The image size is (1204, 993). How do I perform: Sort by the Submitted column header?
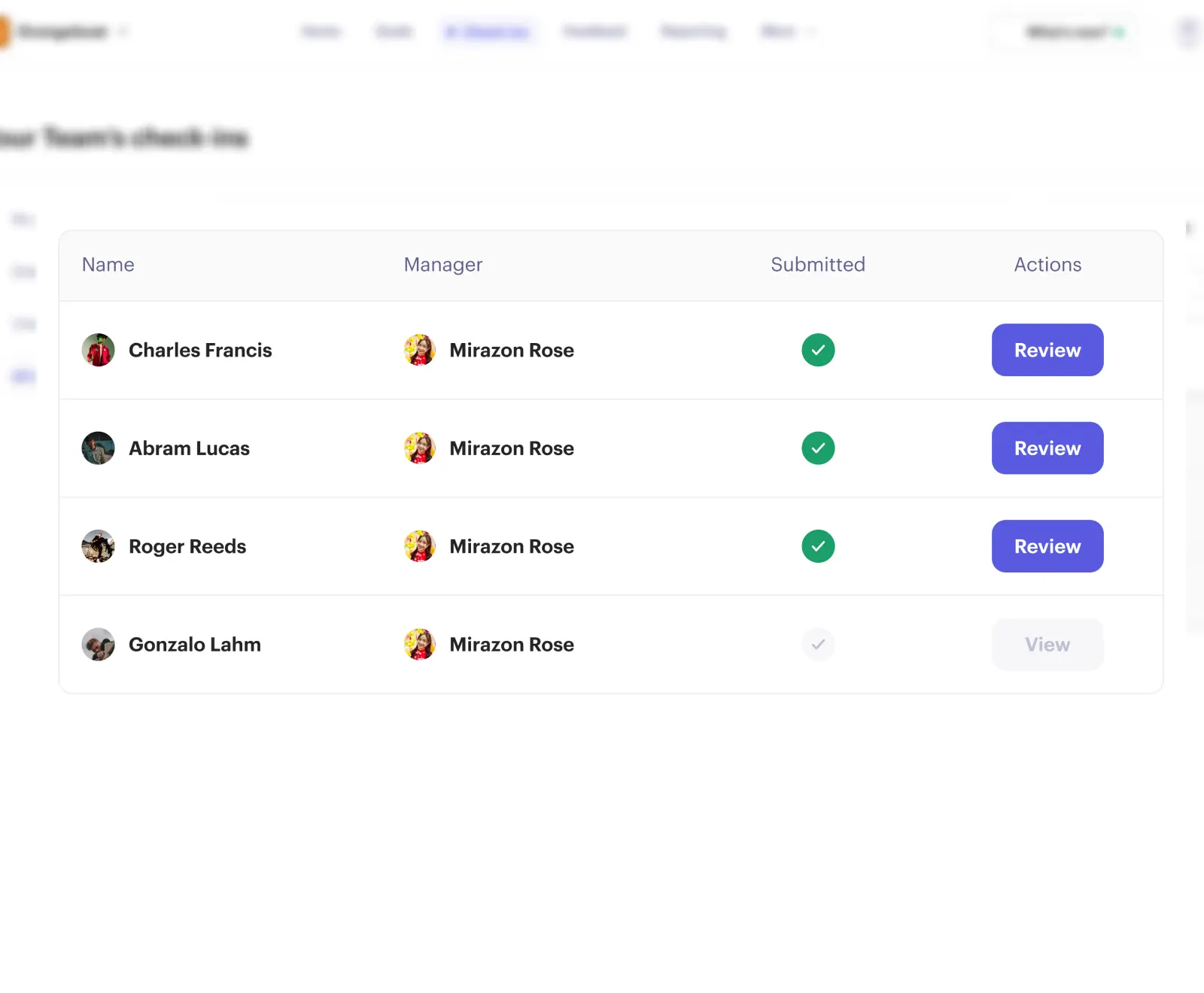[x=818, y=265]
